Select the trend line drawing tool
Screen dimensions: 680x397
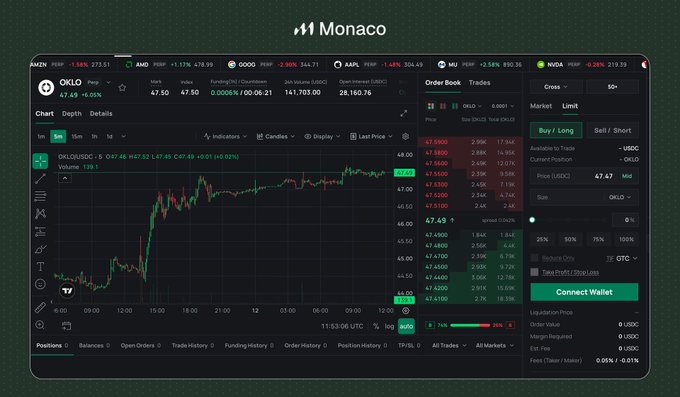tap(40, 178)
